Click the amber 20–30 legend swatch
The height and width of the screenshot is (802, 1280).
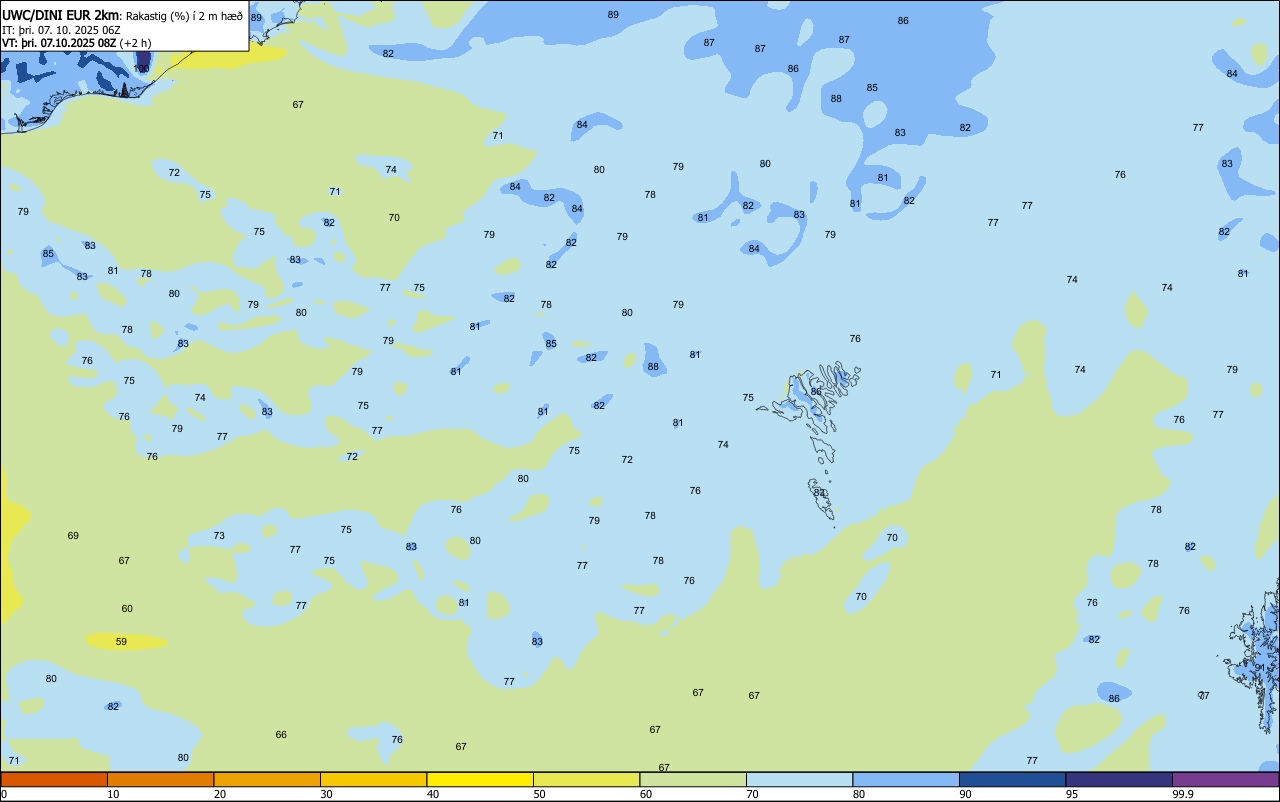click(x=267, y=779)
